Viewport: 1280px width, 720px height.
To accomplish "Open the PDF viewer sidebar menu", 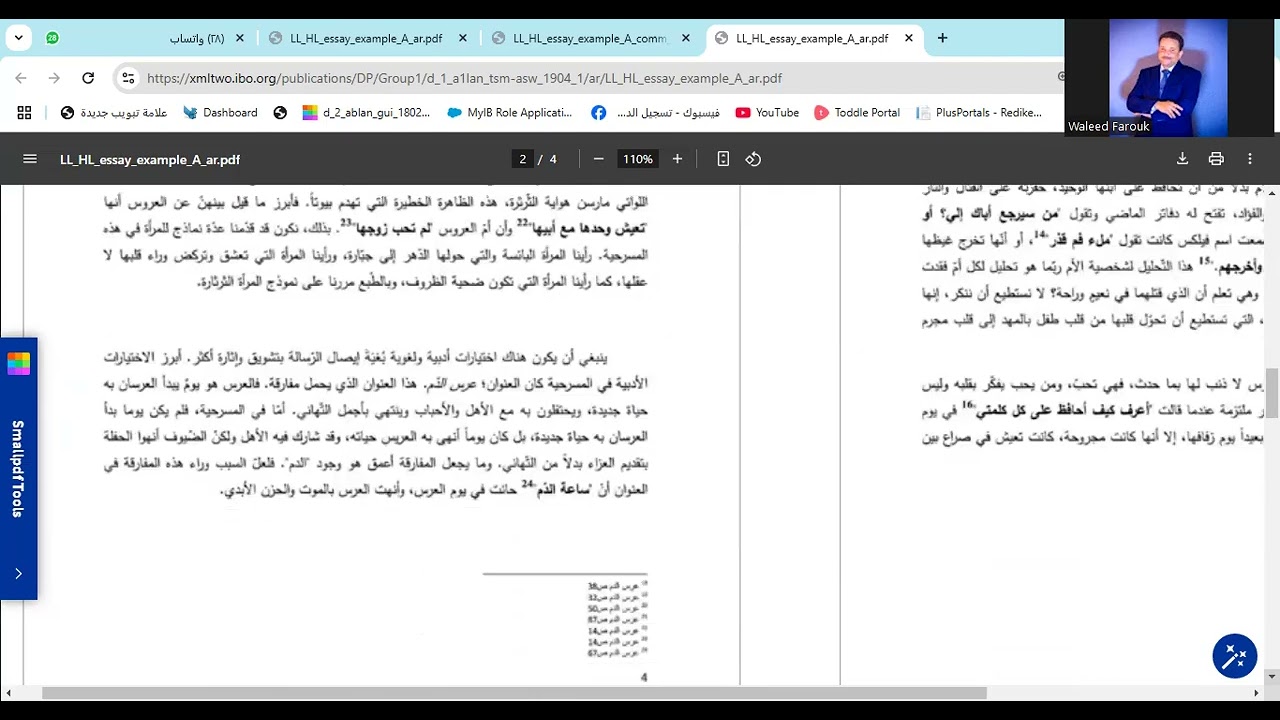I will [x=30, y=159].
